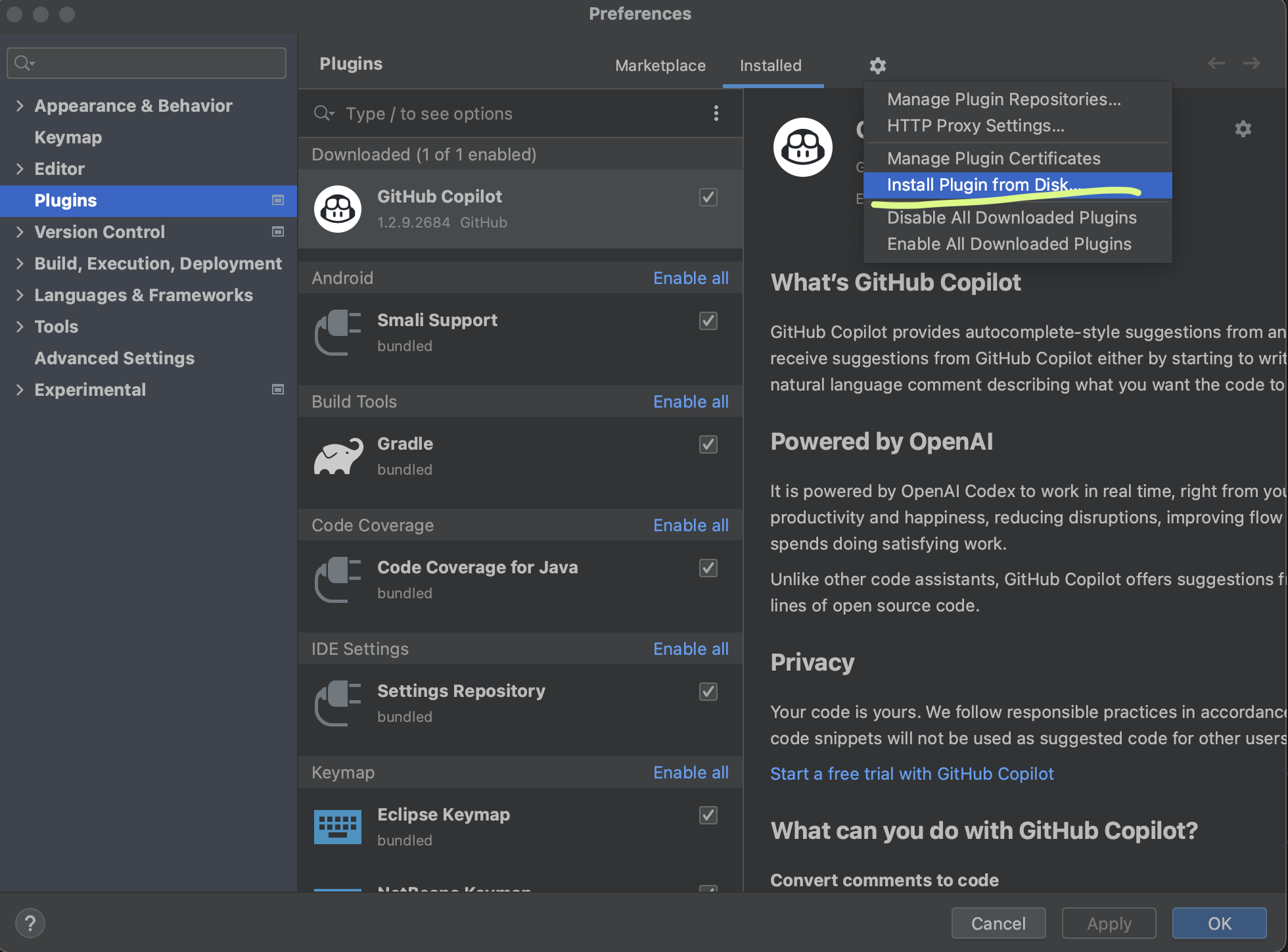
Task: Click Enable all for Code Coverage
Action: (691, 525)
